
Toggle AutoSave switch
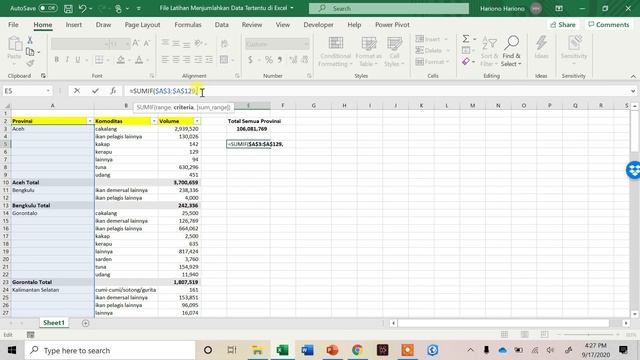coord(48,8)
